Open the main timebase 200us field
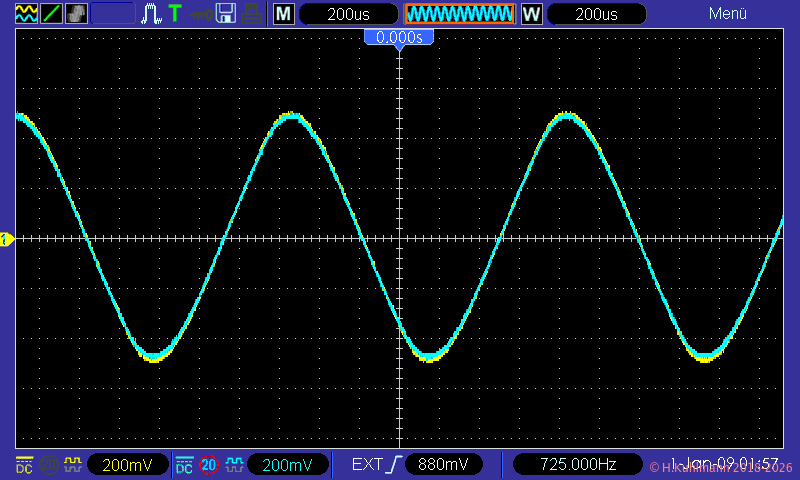This screenshot has height=480, width=800. tap(345, 14)
